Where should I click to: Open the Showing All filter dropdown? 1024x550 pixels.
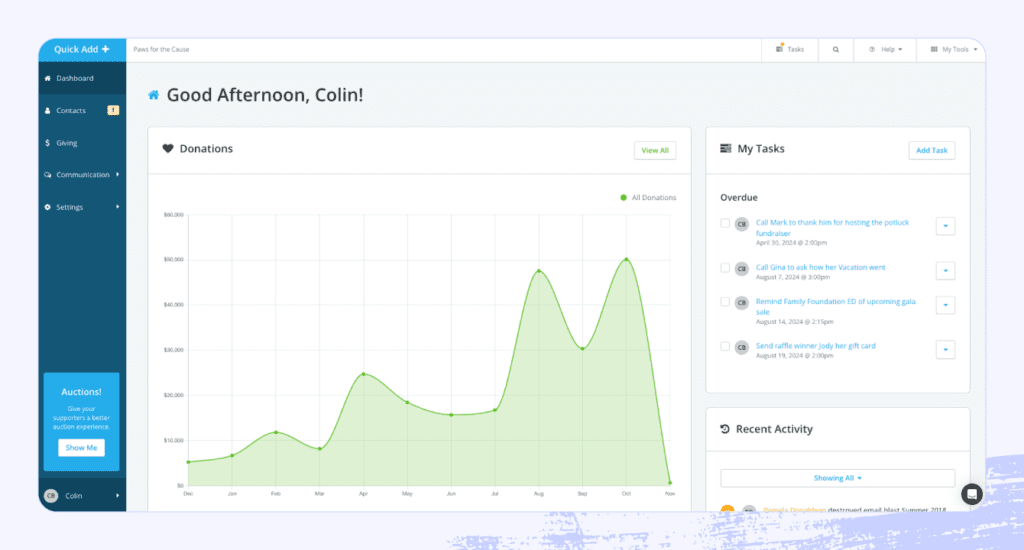click(837, 478)
